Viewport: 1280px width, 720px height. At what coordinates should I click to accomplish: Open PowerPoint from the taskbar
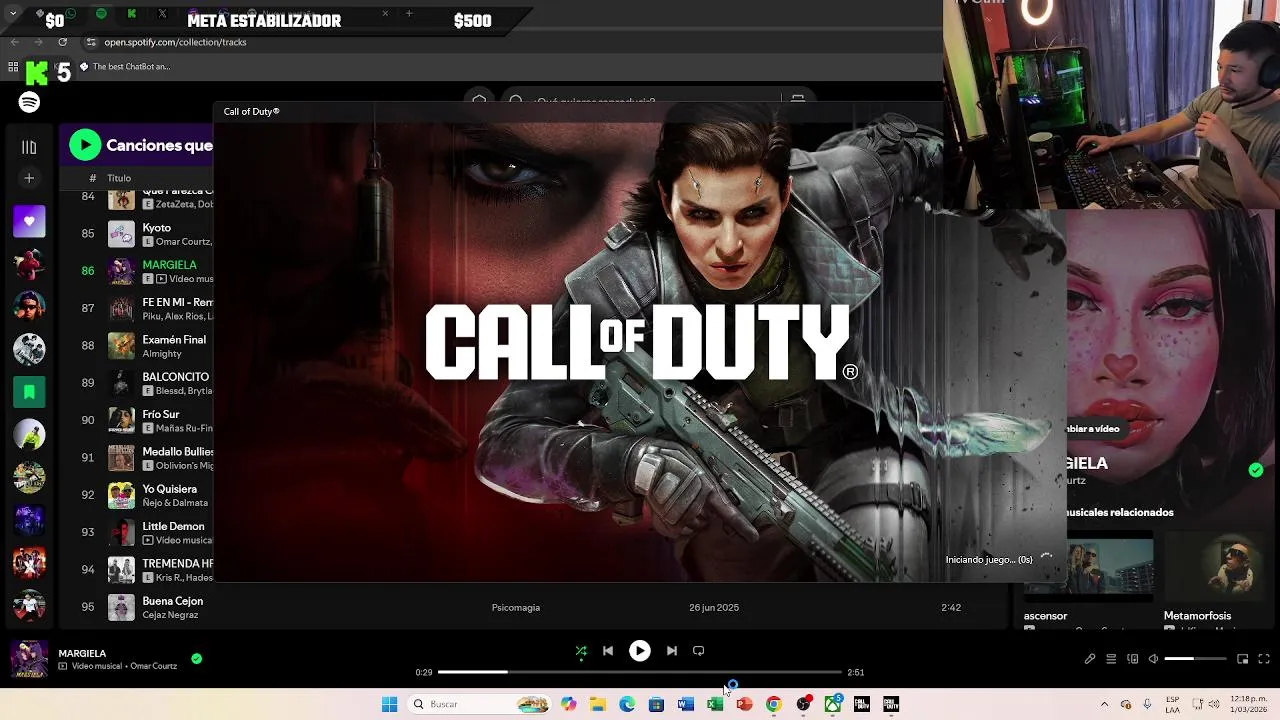744,704
